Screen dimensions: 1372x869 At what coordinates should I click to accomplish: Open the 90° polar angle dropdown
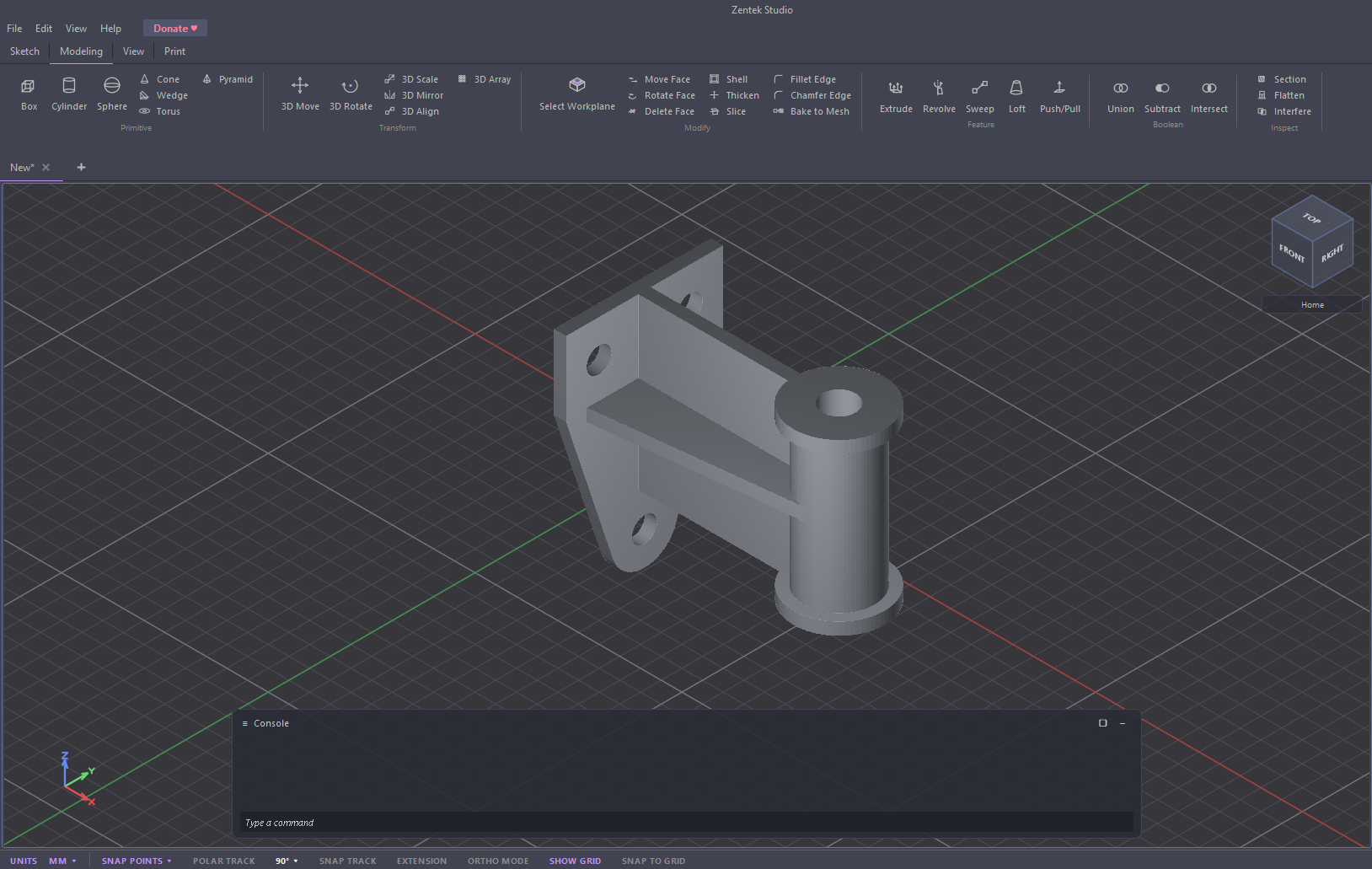coord(287,861)
